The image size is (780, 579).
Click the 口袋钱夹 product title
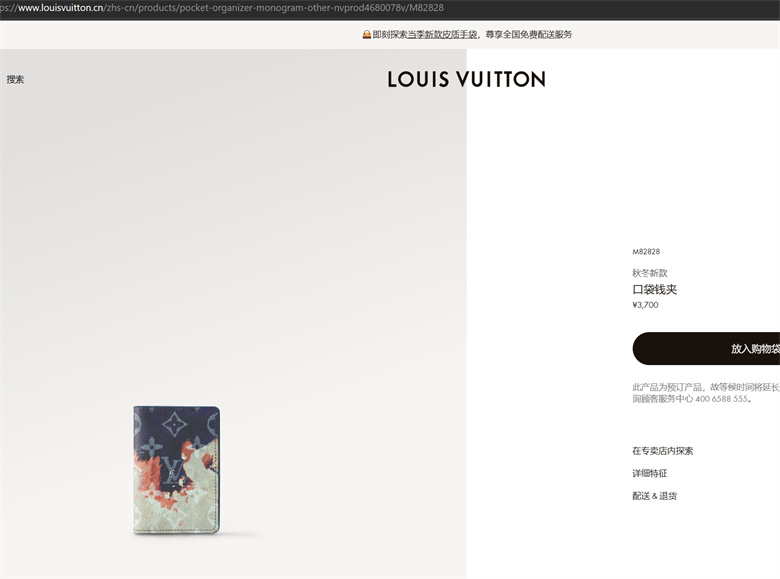click(x=655, y=290)
